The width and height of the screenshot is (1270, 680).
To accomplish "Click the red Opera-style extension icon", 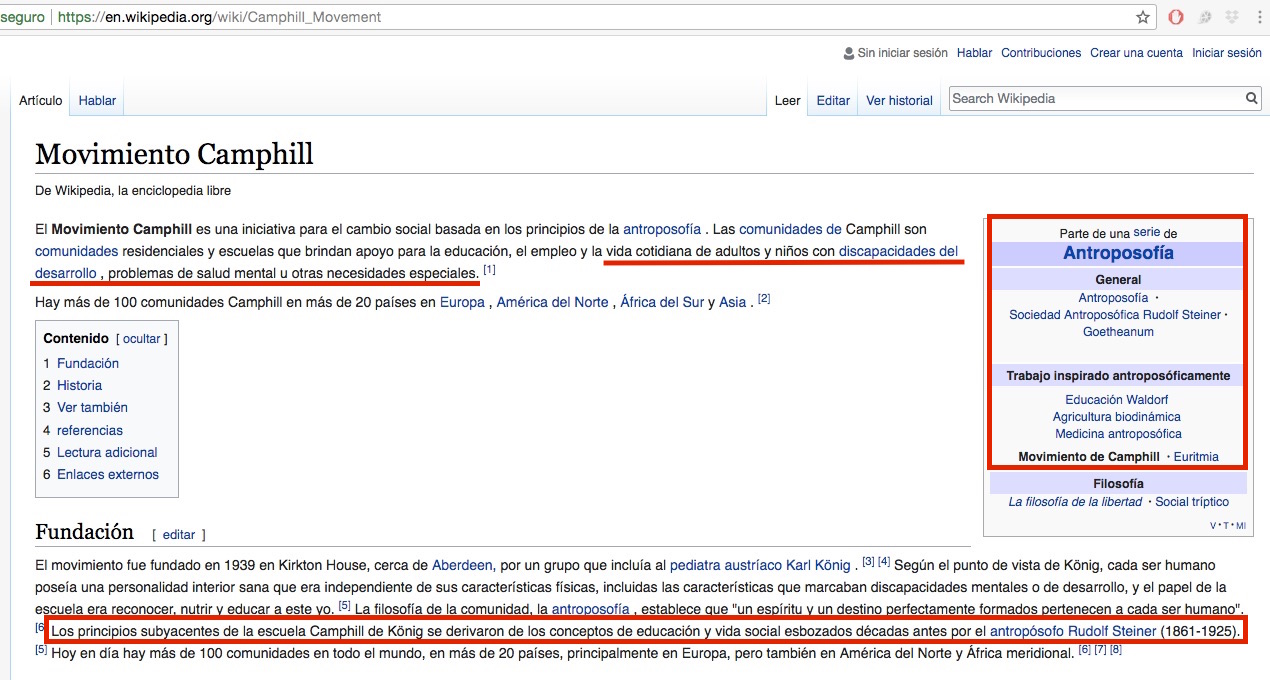I will pyautogui.click(x=1177, y=17).
